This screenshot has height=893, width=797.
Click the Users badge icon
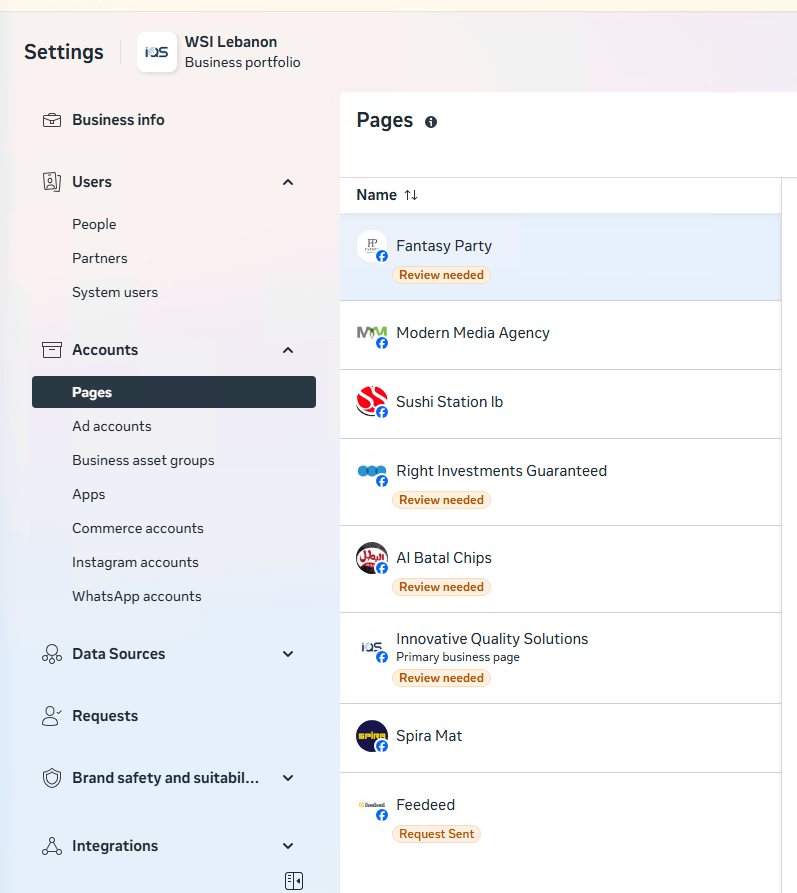click(x=52, y=182)
